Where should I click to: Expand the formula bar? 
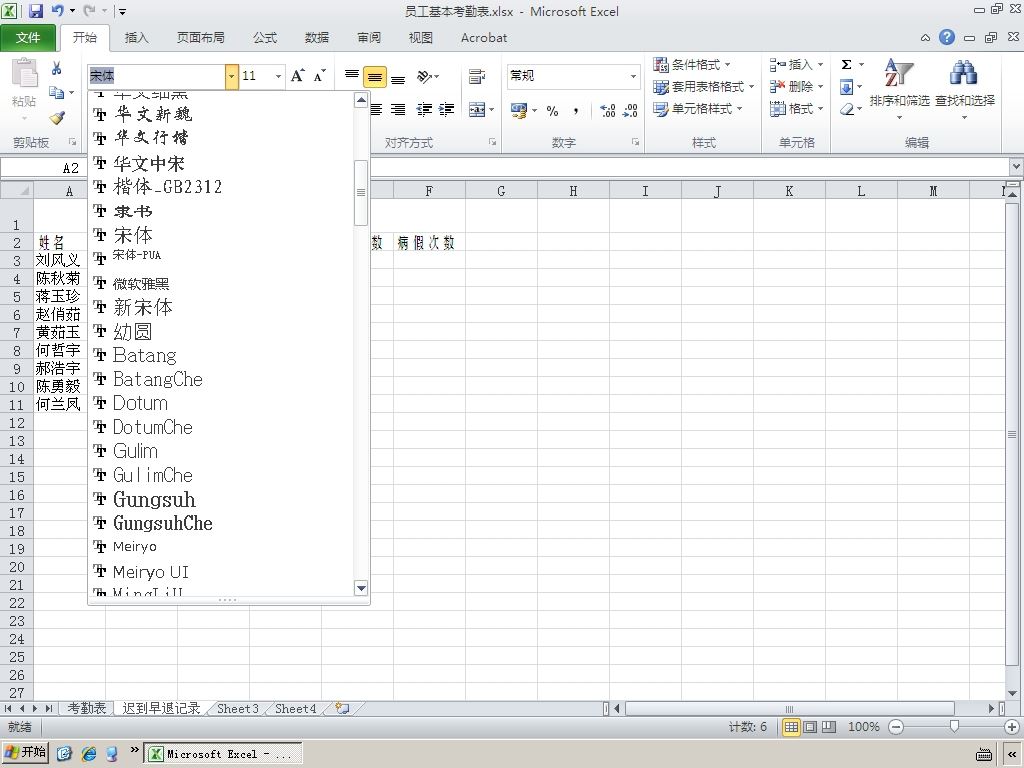1016,167
